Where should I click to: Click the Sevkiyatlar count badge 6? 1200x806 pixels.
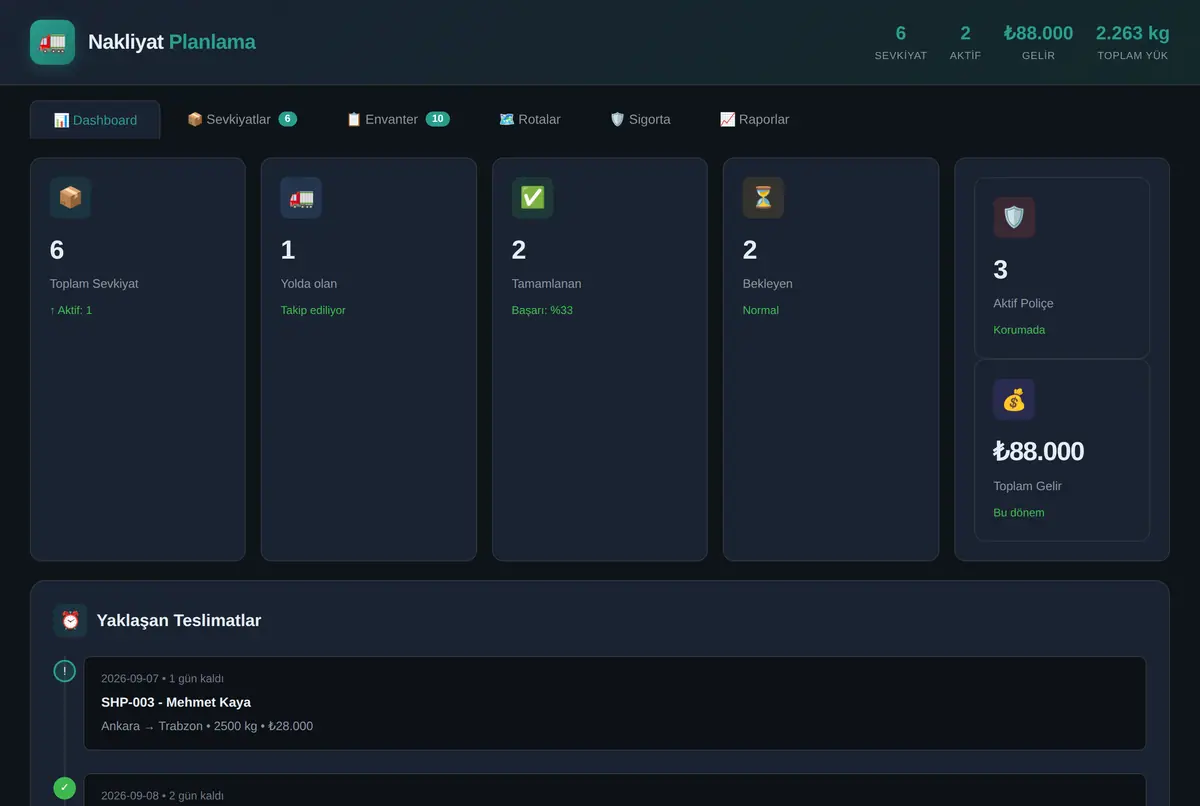pos(288,119)
